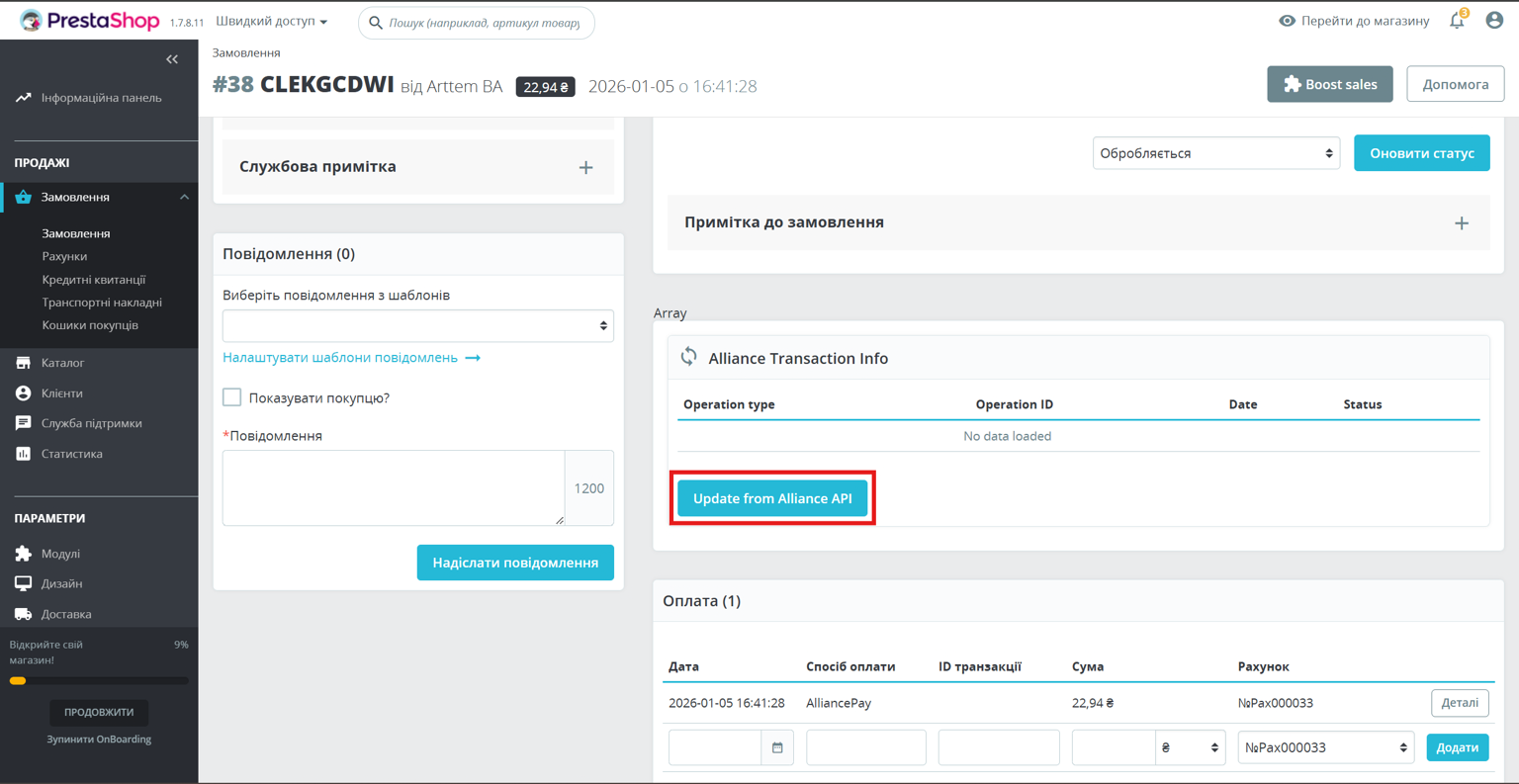The width and height of the screenshot is (1519, 784).
Task: Open the message template dropdown
Action: coord(417,326)
